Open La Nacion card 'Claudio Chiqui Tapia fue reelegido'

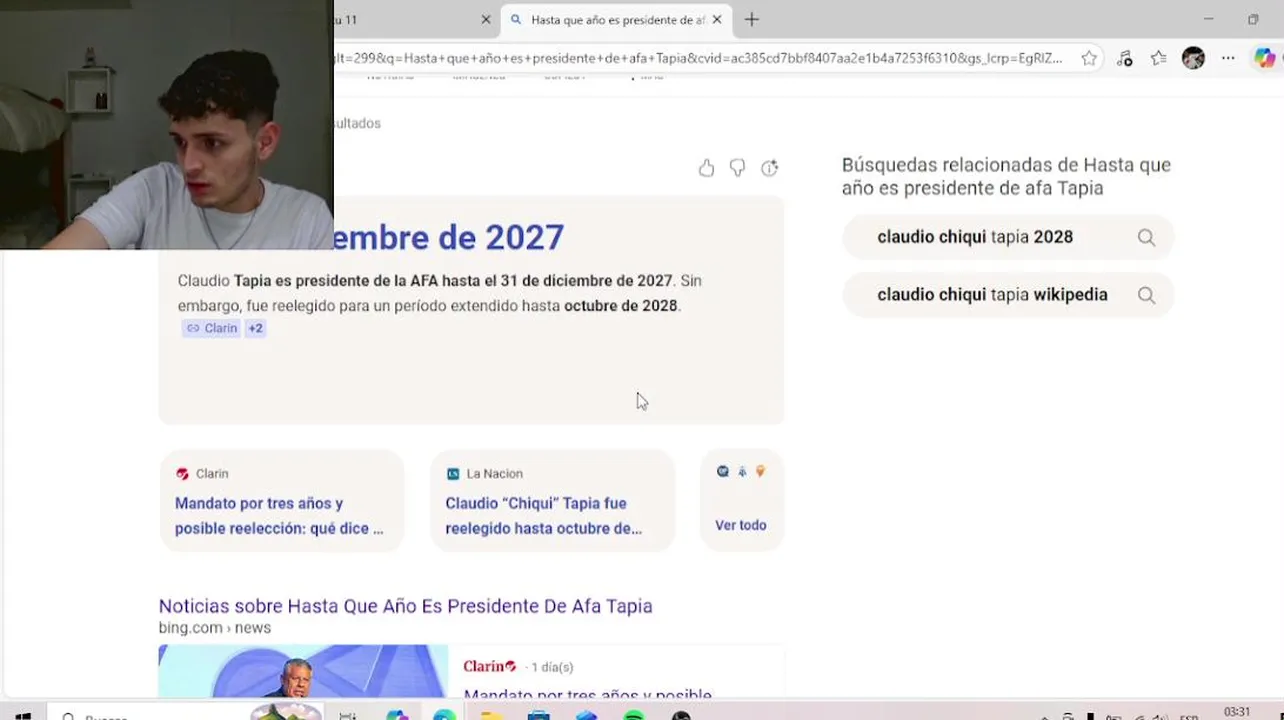pyautogui.click(x=553, y=501)
